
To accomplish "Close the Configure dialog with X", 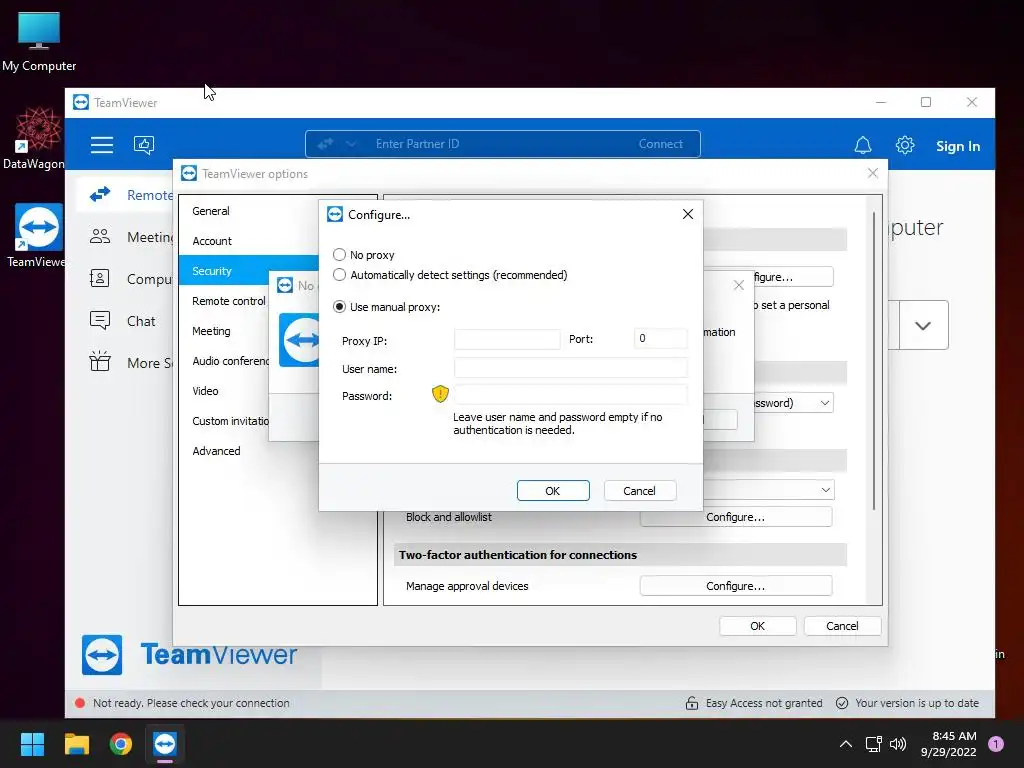I will click(688, 214).
